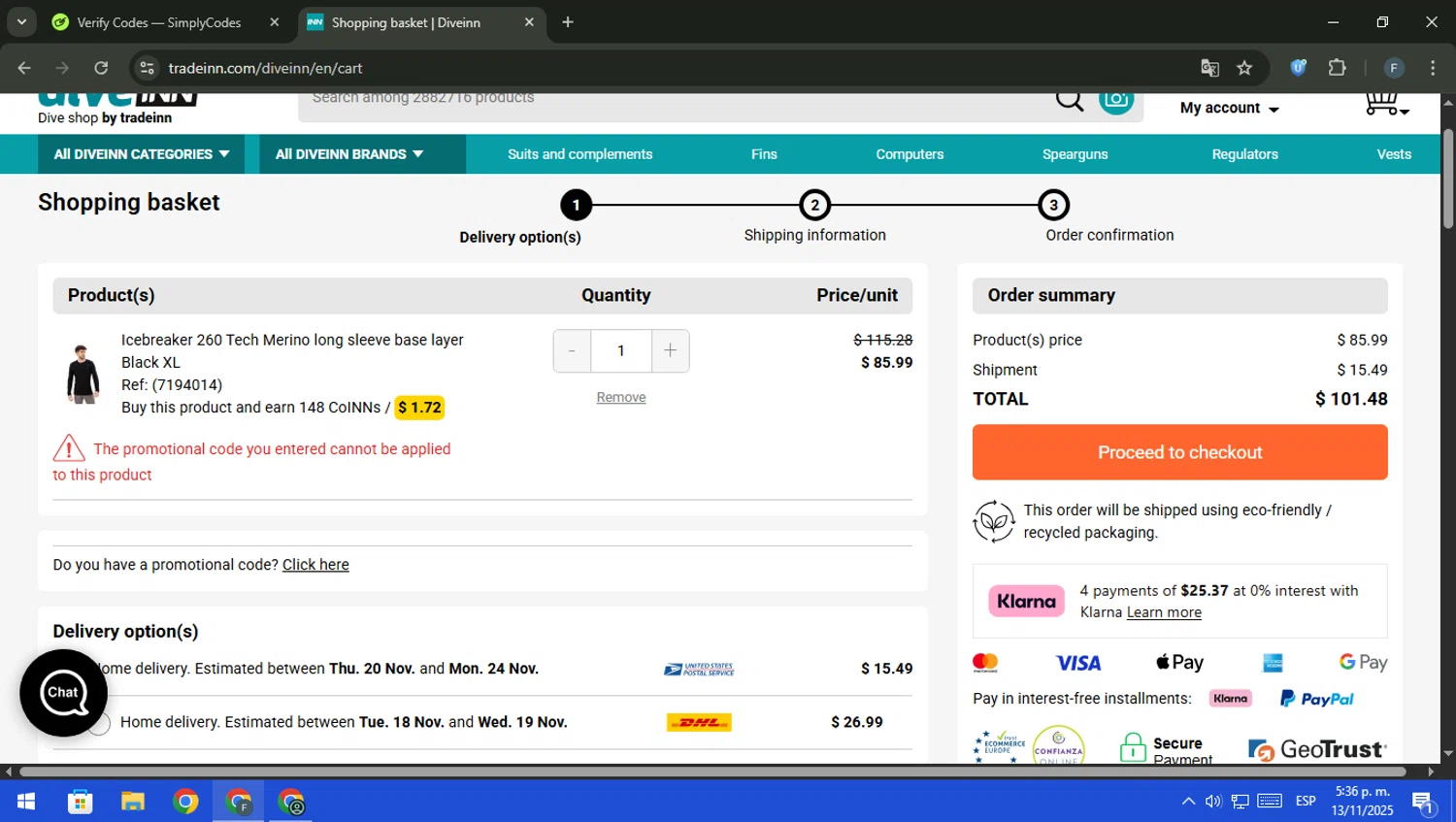The height and width of the screenshot is (822, 1456).
Task: Open Computers category menu
Action: (x=910, y=154)
